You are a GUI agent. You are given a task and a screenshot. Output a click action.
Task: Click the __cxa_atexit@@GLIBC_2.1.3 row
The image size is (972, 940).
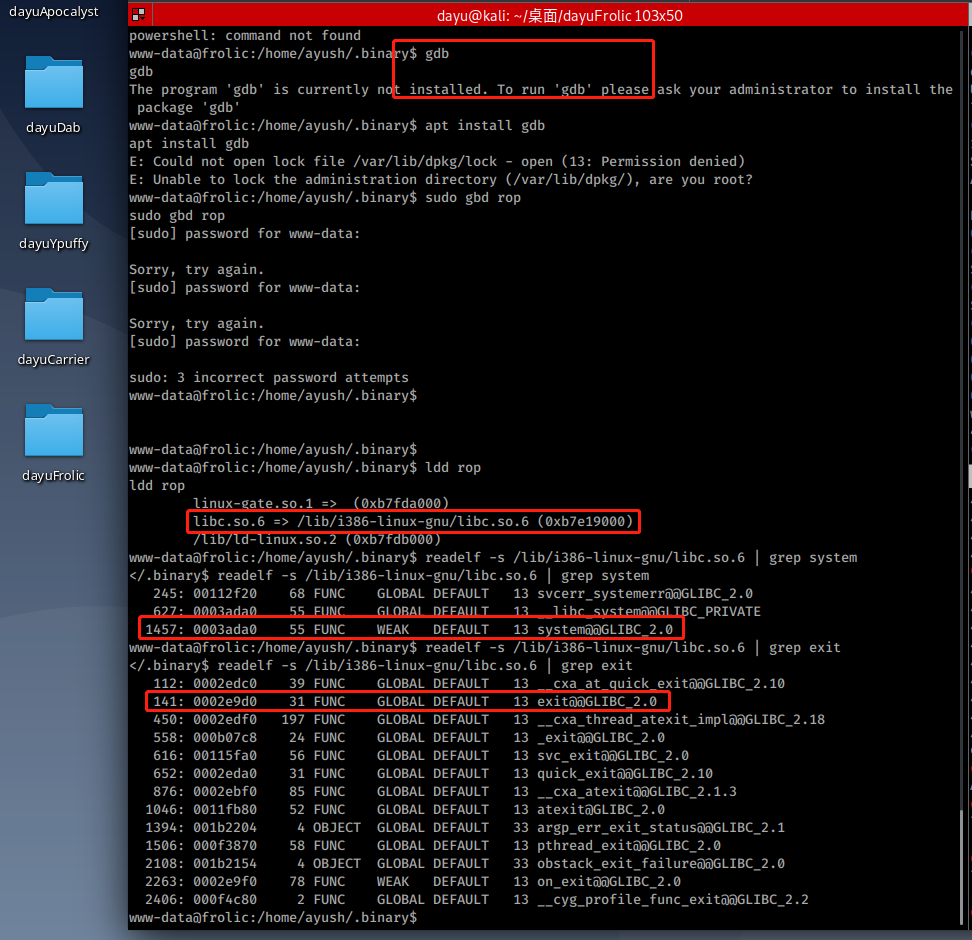coord(444,791)
